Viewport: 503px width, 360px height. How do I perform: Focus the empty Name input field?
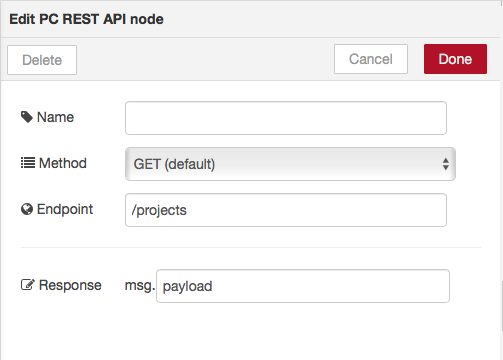(286, 118)
